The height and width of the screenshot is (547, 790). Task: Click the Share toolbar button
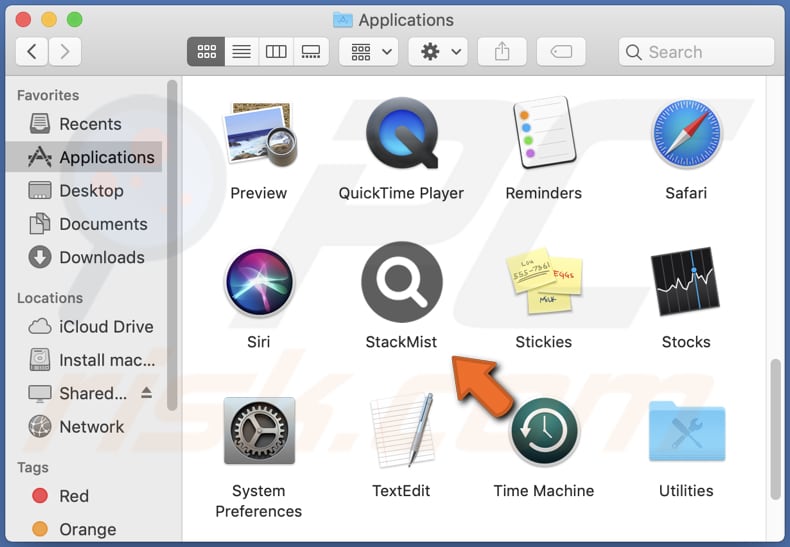point(502,51)
